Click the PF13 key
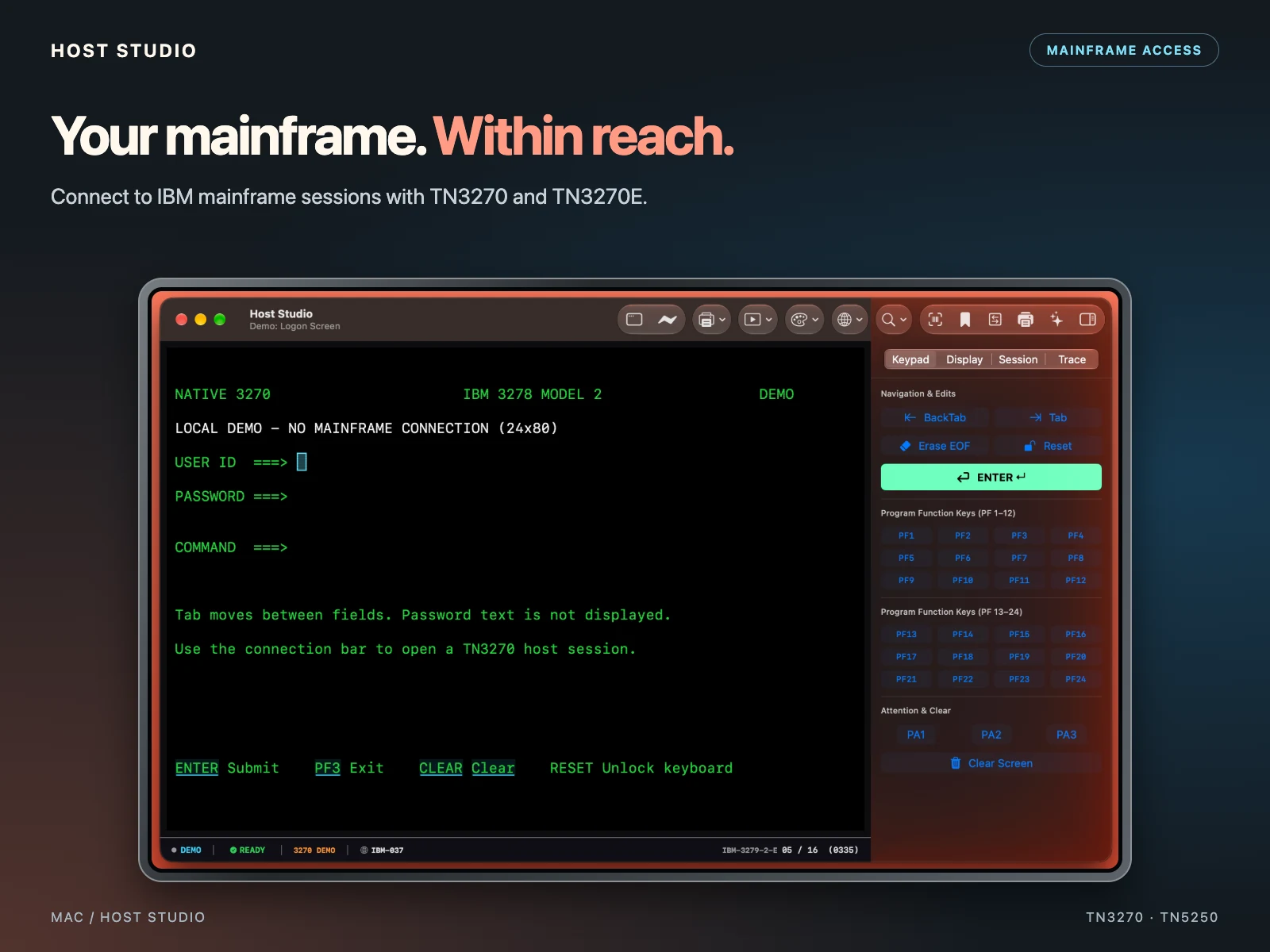The height and width of the screenshot is (952, 1270). [906, 634]
